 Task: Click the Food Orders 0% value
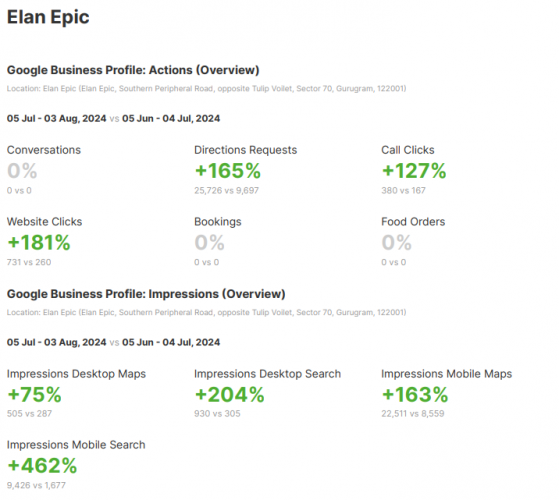(396, 243)
